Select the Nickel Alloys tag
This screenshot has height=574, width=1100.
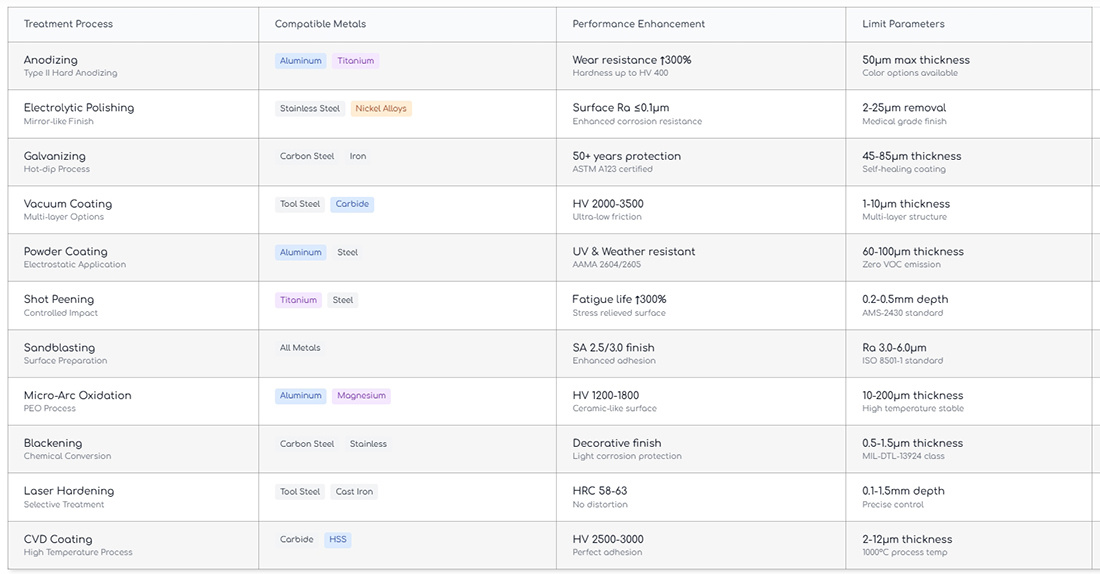(381, 109)
